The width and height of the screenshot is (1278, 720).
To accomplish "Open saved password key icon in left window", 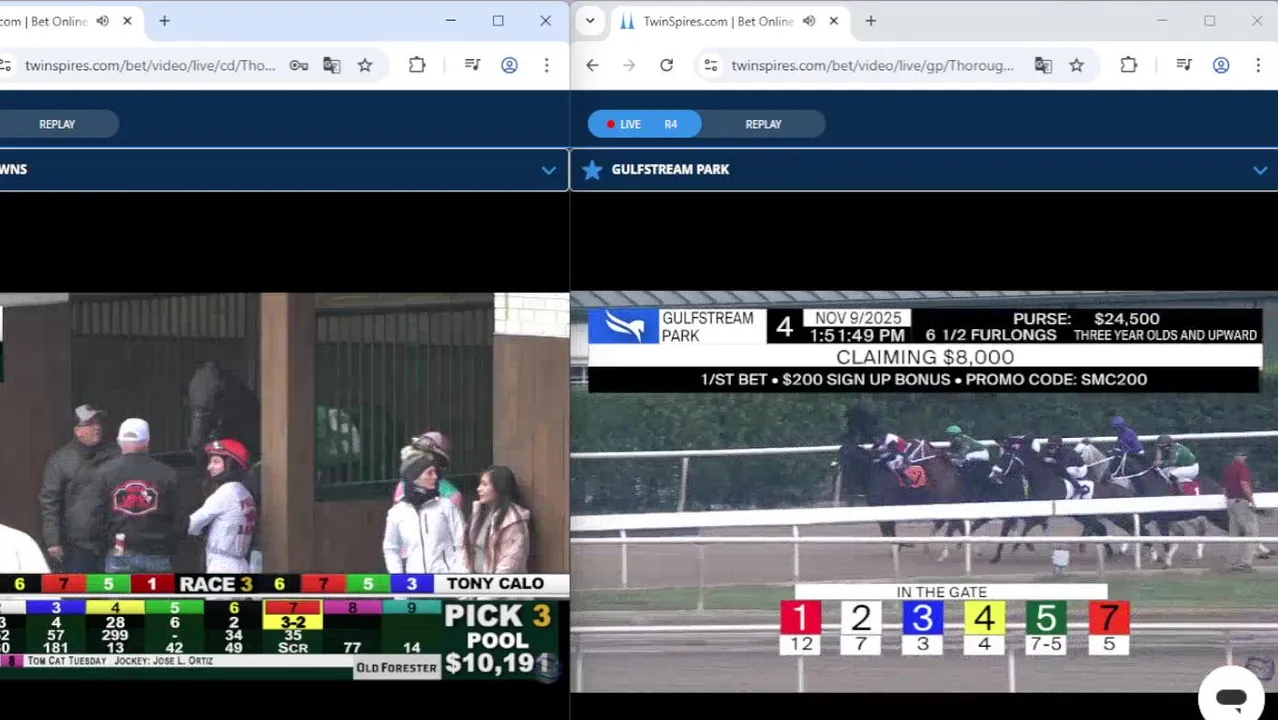I will (x=298, y=65).
